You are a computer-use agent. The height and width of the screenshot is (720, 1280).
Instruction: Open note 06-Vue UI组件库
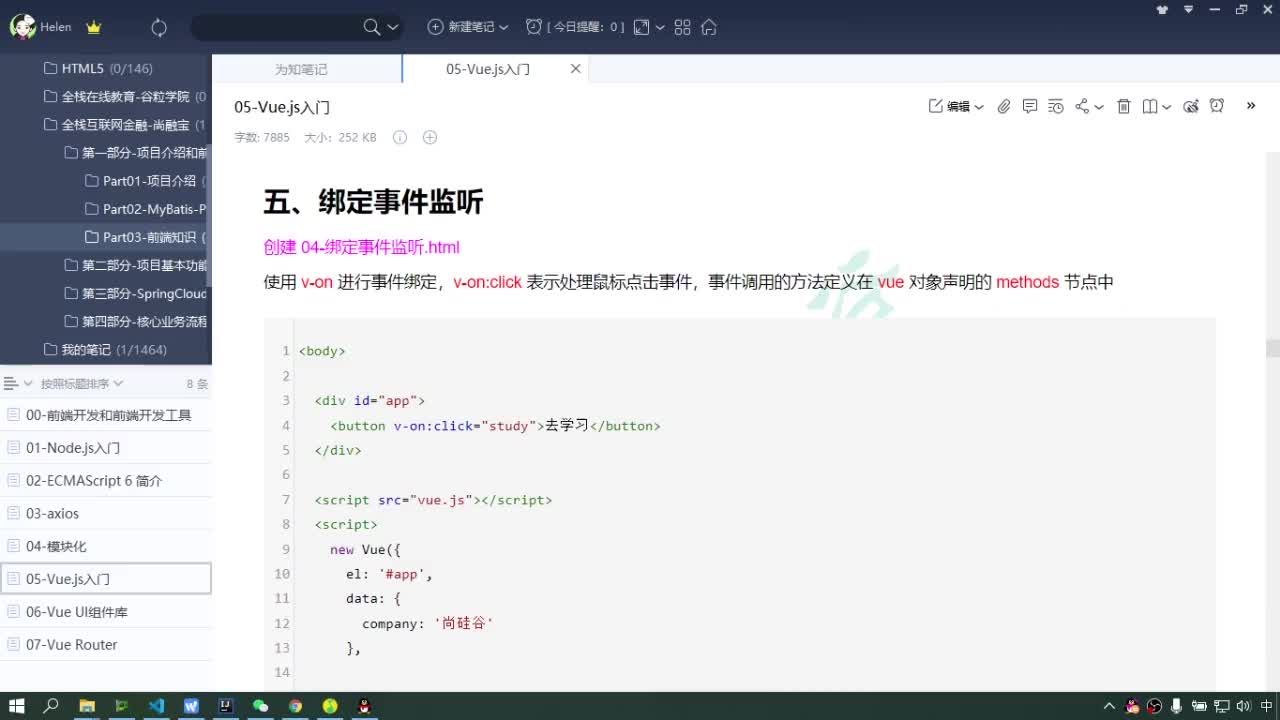pyautogui.click(x=106, y=612)
